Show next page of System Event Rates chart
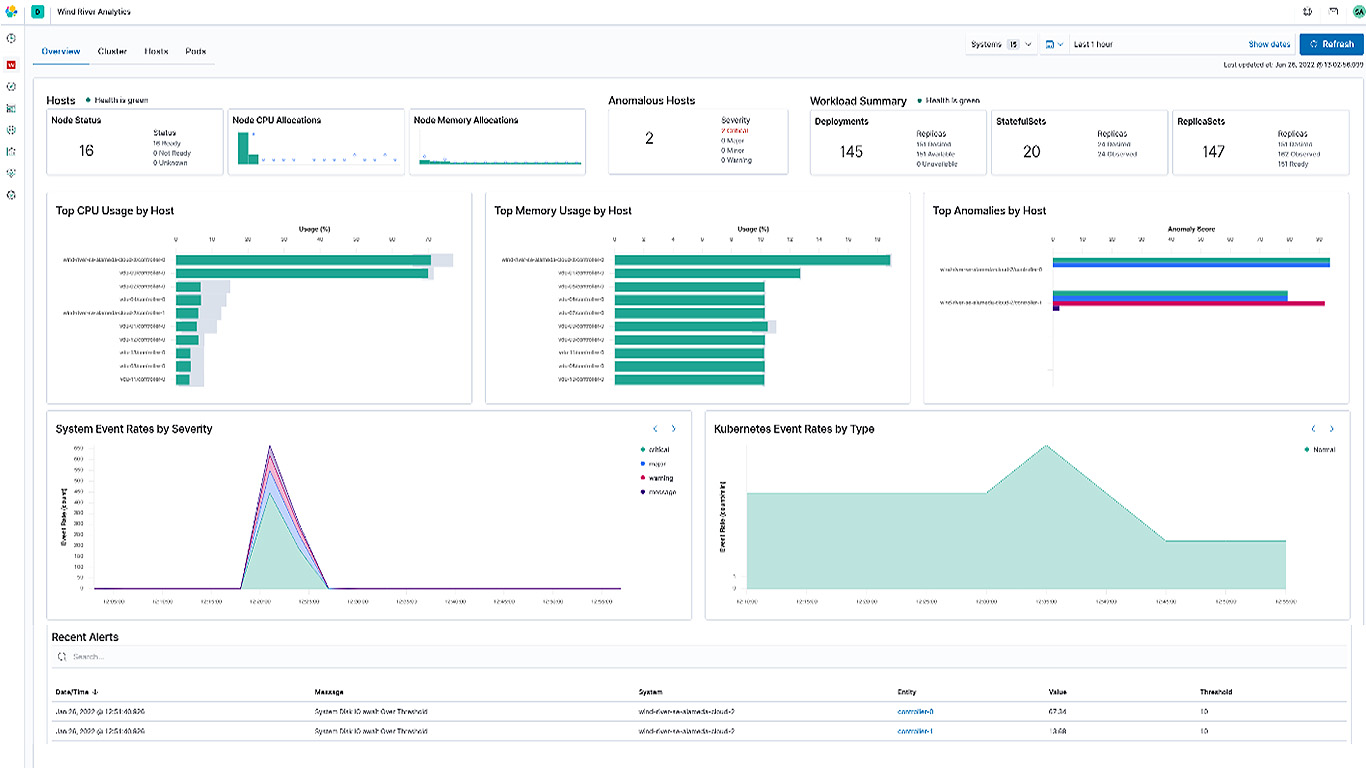 673,429
